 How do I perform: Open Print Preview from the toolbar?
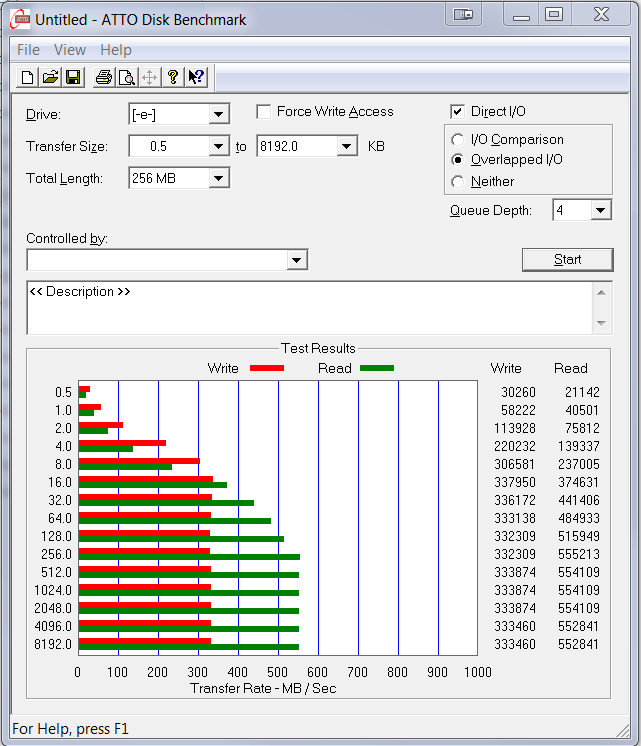coord(127,77)
